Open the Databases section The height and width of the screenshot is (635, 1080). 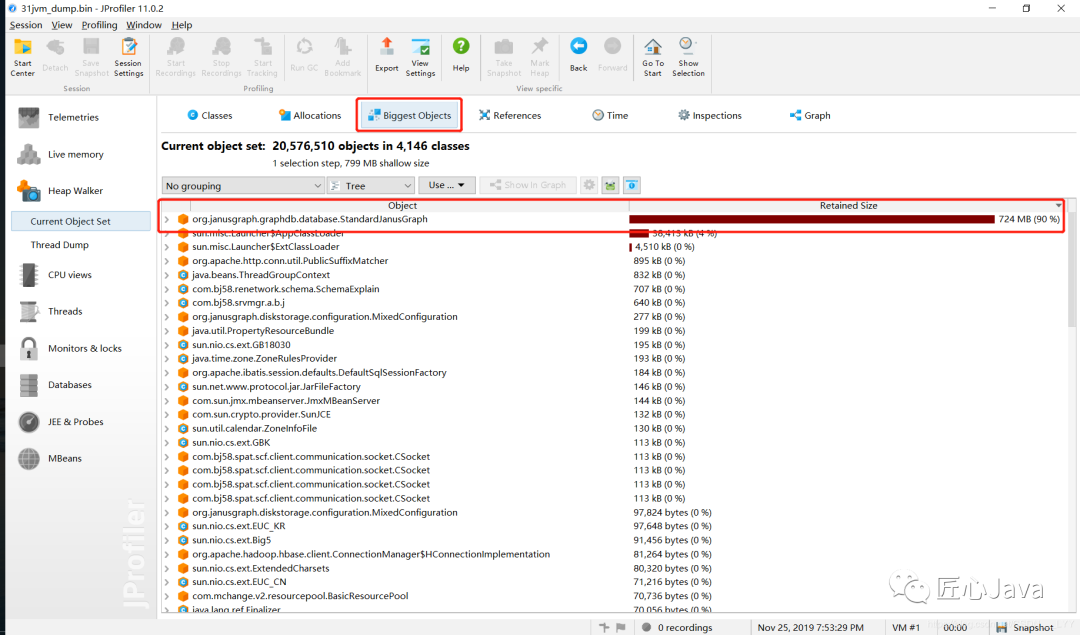pyautogui.click(x=79, y=385)
